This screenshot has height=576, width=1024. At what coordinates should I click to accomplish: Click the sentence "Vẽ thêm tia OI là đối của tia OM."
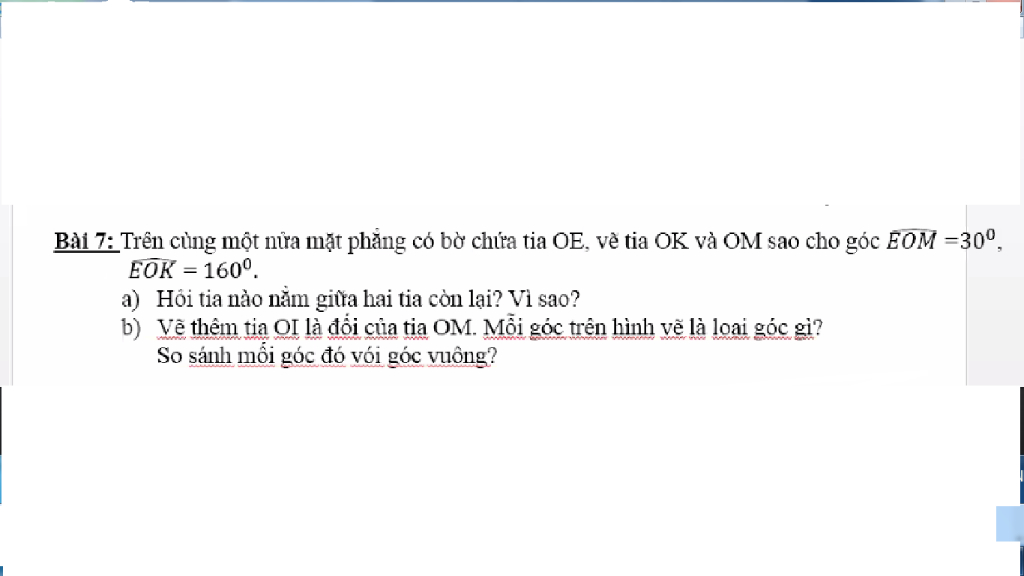pos(316,328)
